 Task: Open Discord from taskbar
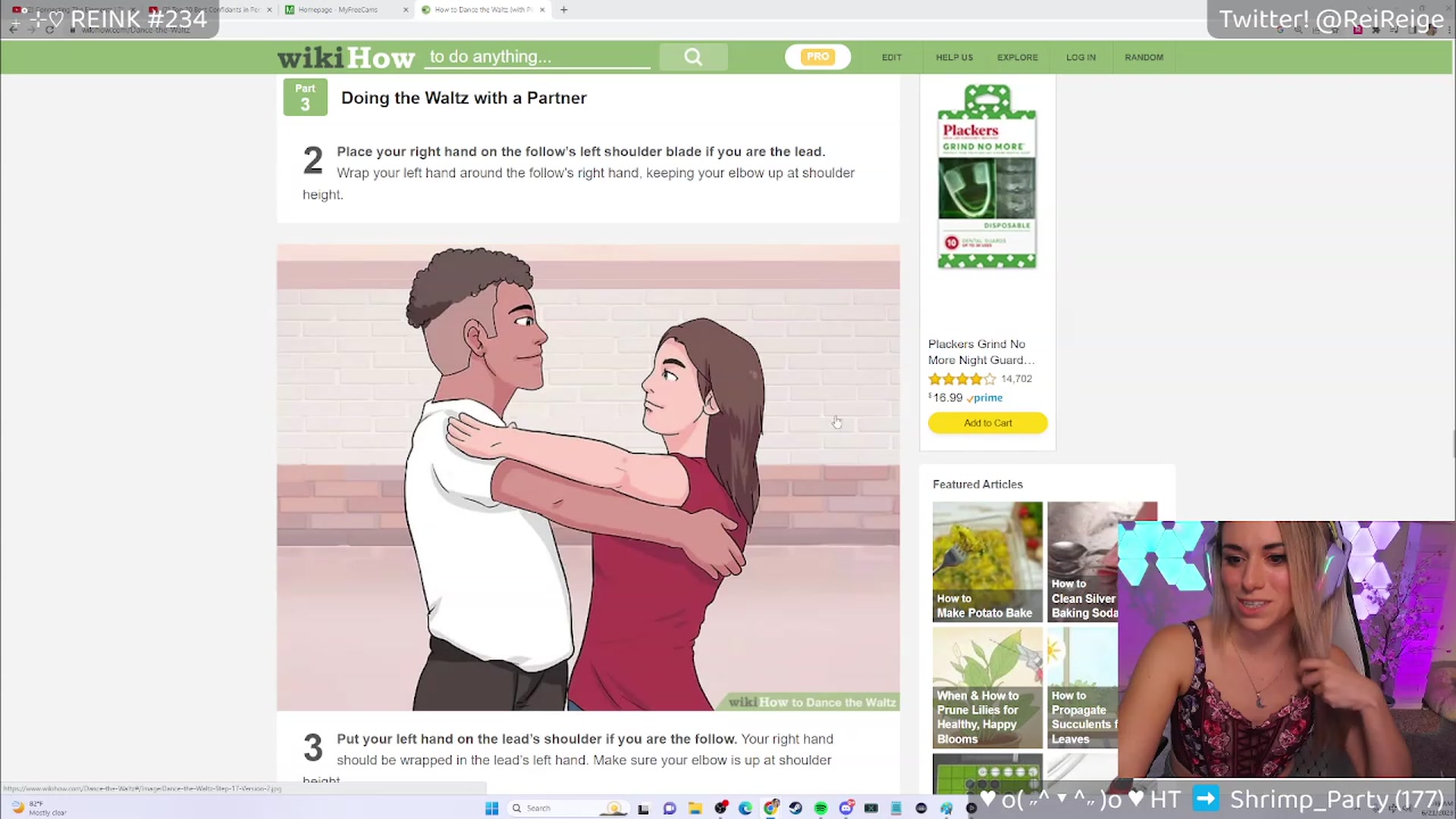[x=846, y=808]
